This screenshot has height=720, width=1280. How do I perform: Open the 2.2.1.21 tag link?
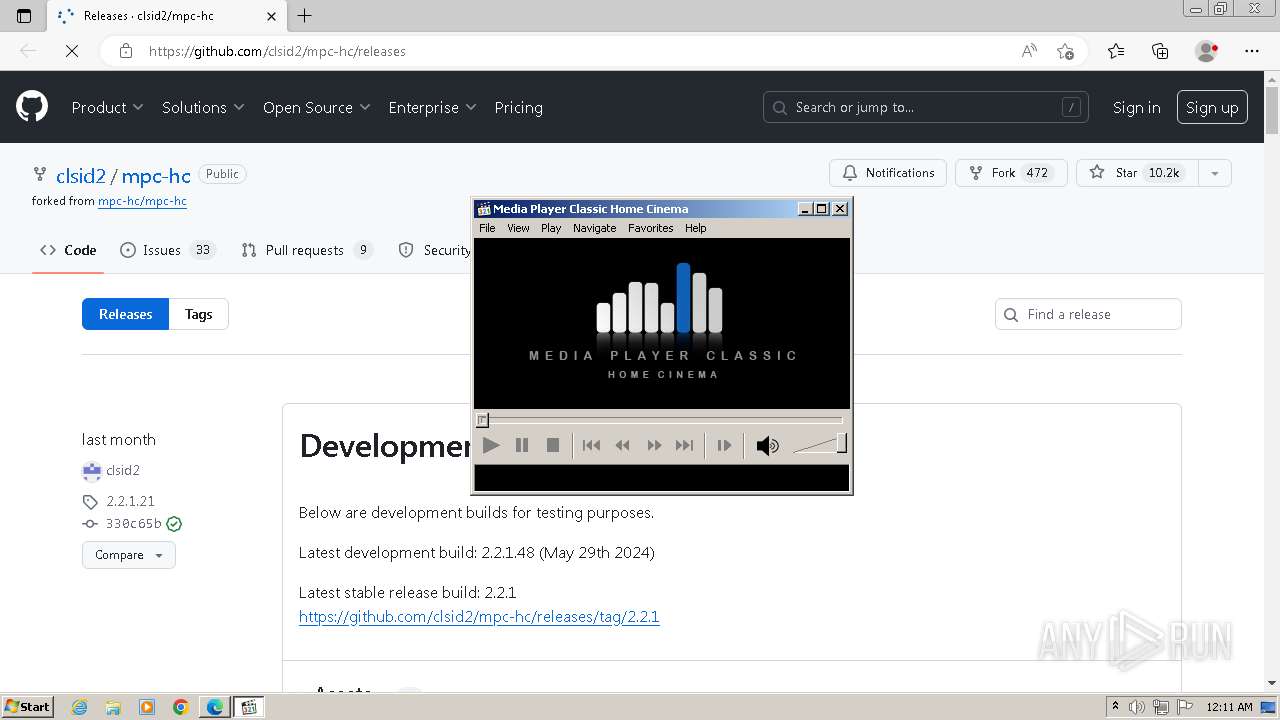130,501
